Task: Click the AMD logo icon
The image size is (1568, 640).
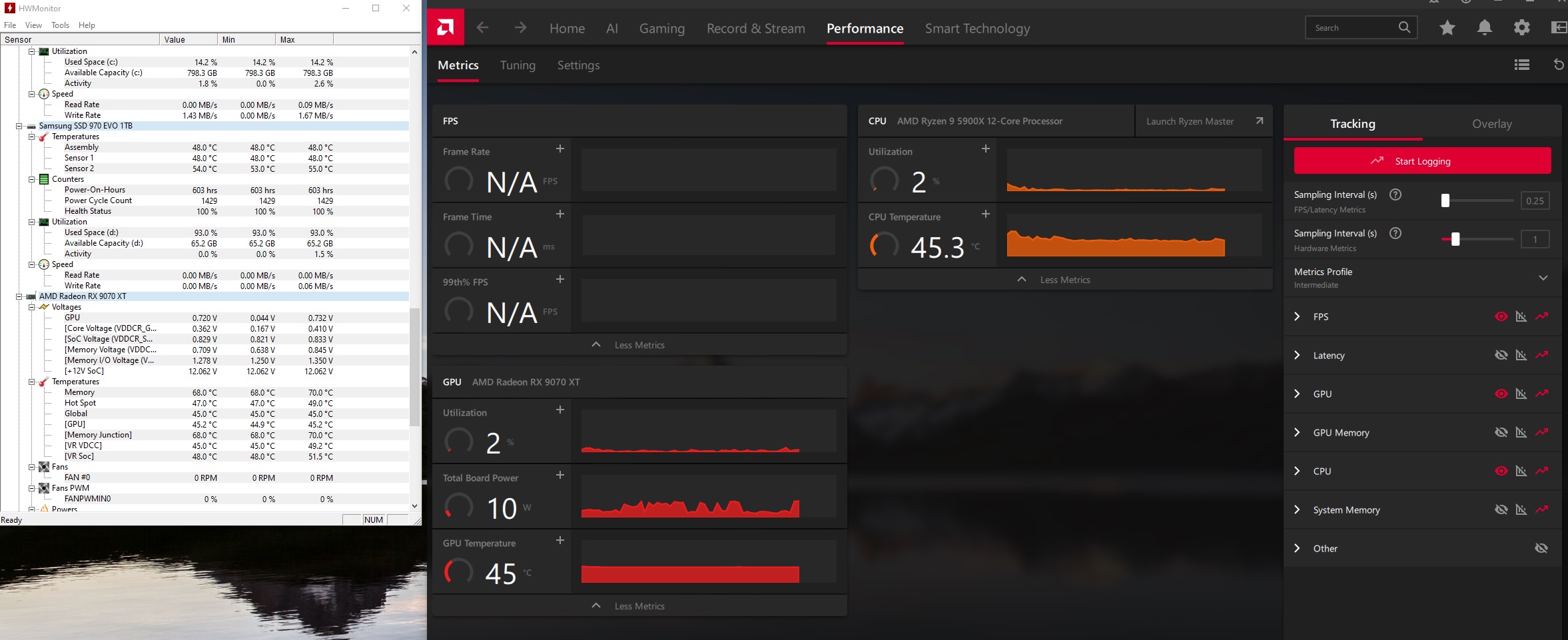Action: pyautogui.click(x=445, y=27)
